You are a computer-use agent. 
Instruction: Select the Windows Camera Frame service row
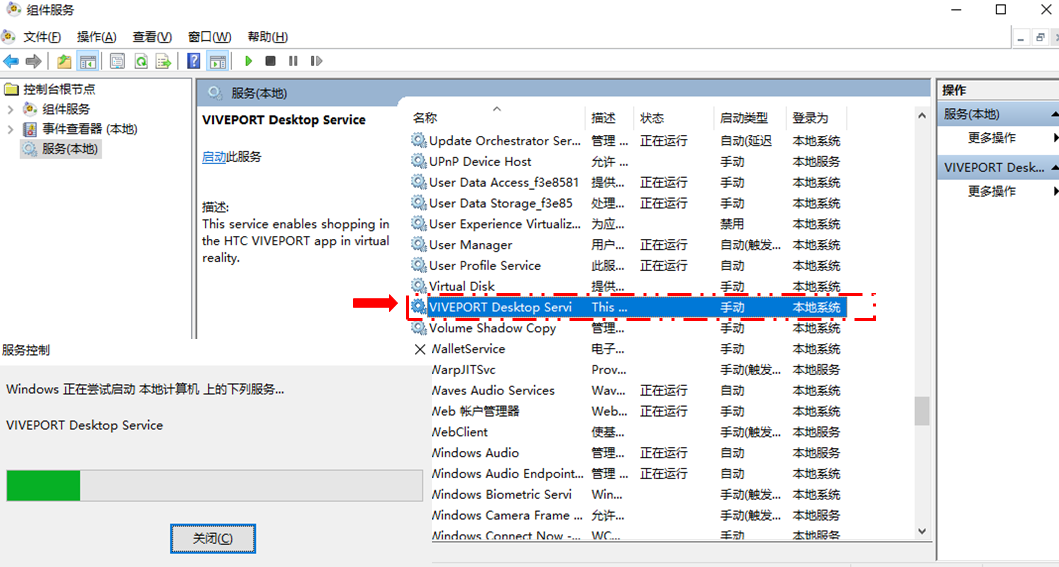(x=639, y=516)
